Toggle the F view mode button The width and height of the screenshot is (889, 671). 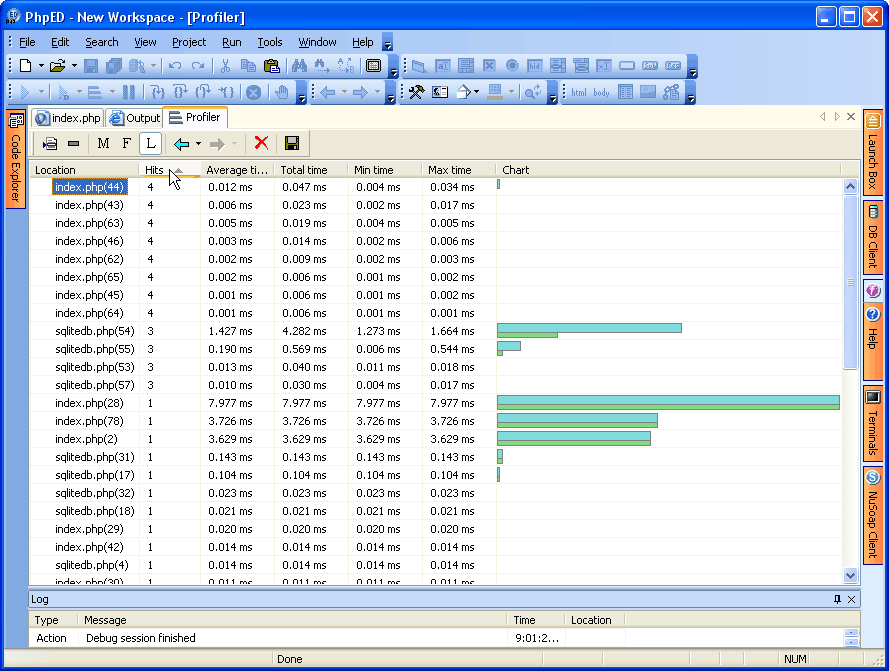click(126, 144)
